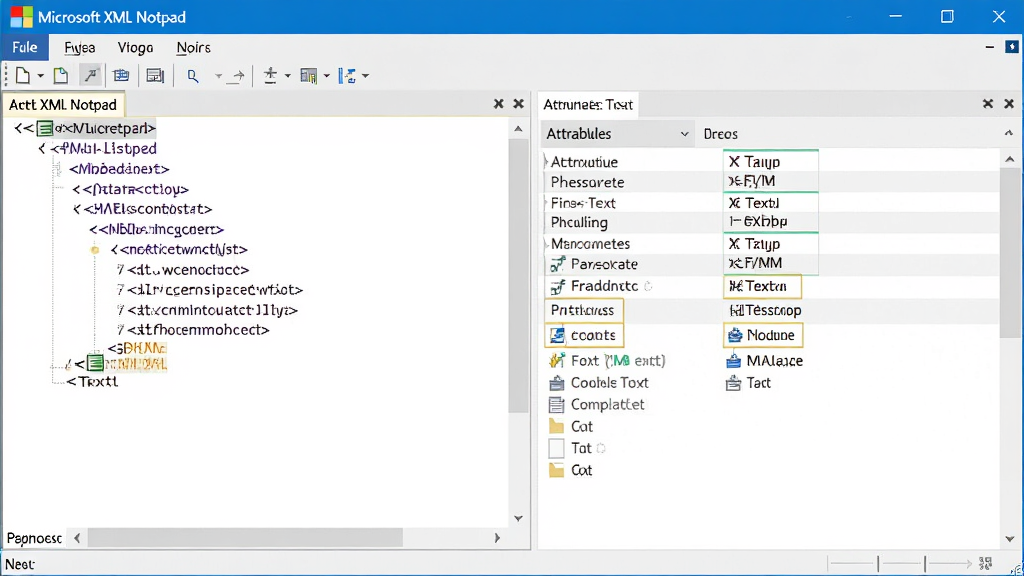Click the form layout toolbar icon
This screenshot has height=576, width=1024.
[x=155, y=76]
